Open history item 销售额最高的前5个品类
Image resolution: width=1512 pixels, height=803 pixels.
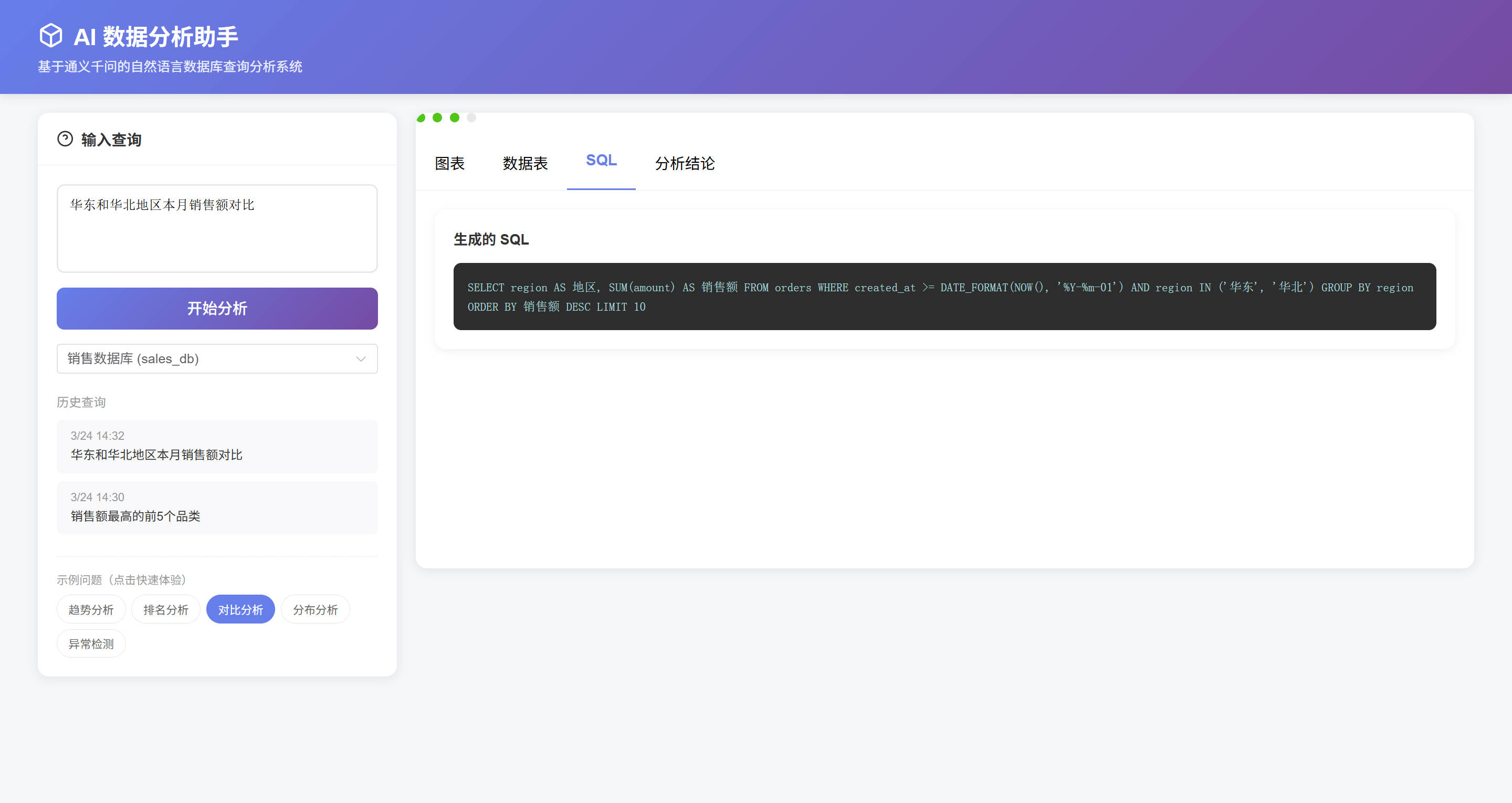pos(217,508)
